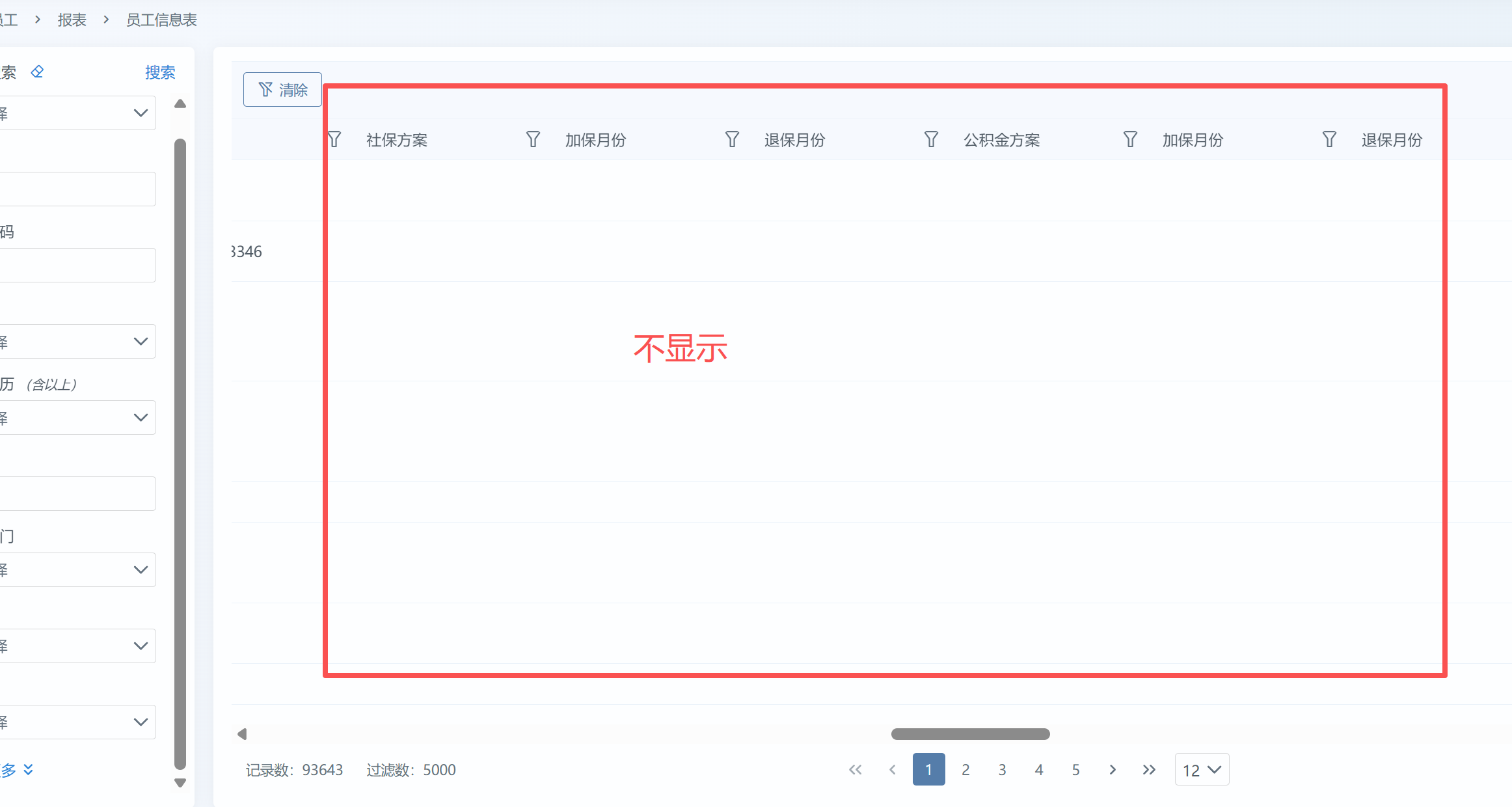Click the filter icon beside 社保方案 column
This screenshot has width=1512, height=807.
click(334, 140)
